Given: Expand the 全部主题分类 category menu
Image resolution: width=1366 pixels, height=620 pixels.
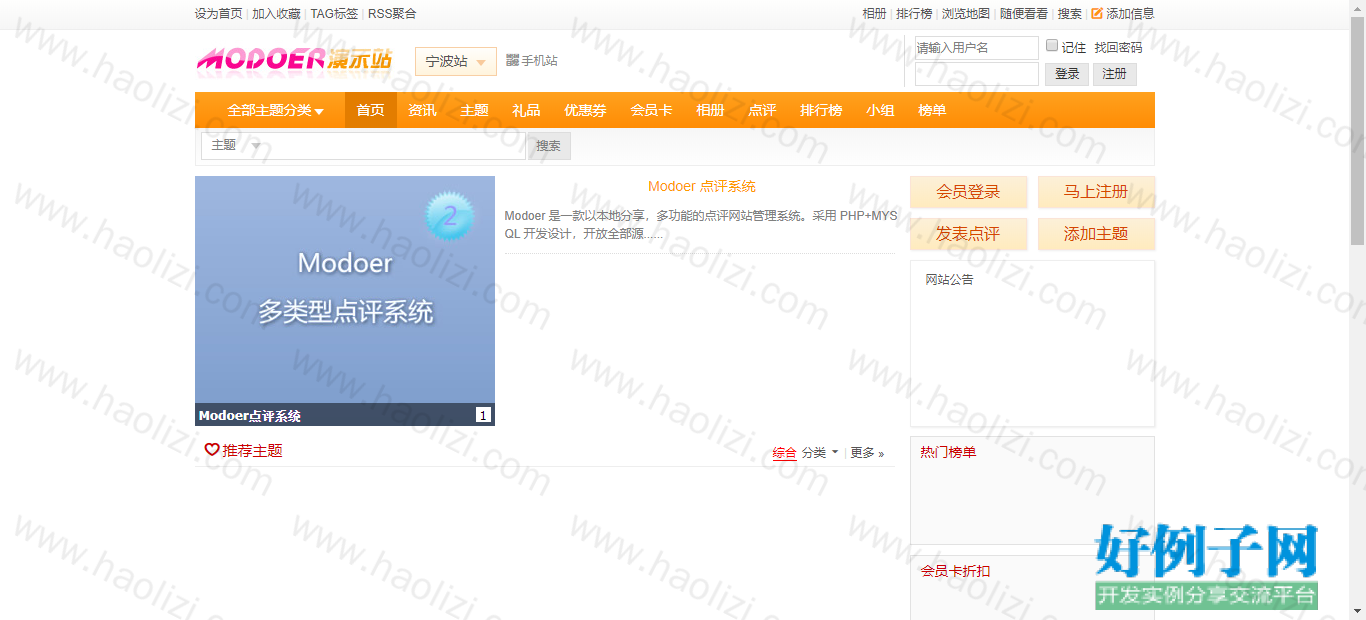Looking at the screenshot, I should [275, 110].
